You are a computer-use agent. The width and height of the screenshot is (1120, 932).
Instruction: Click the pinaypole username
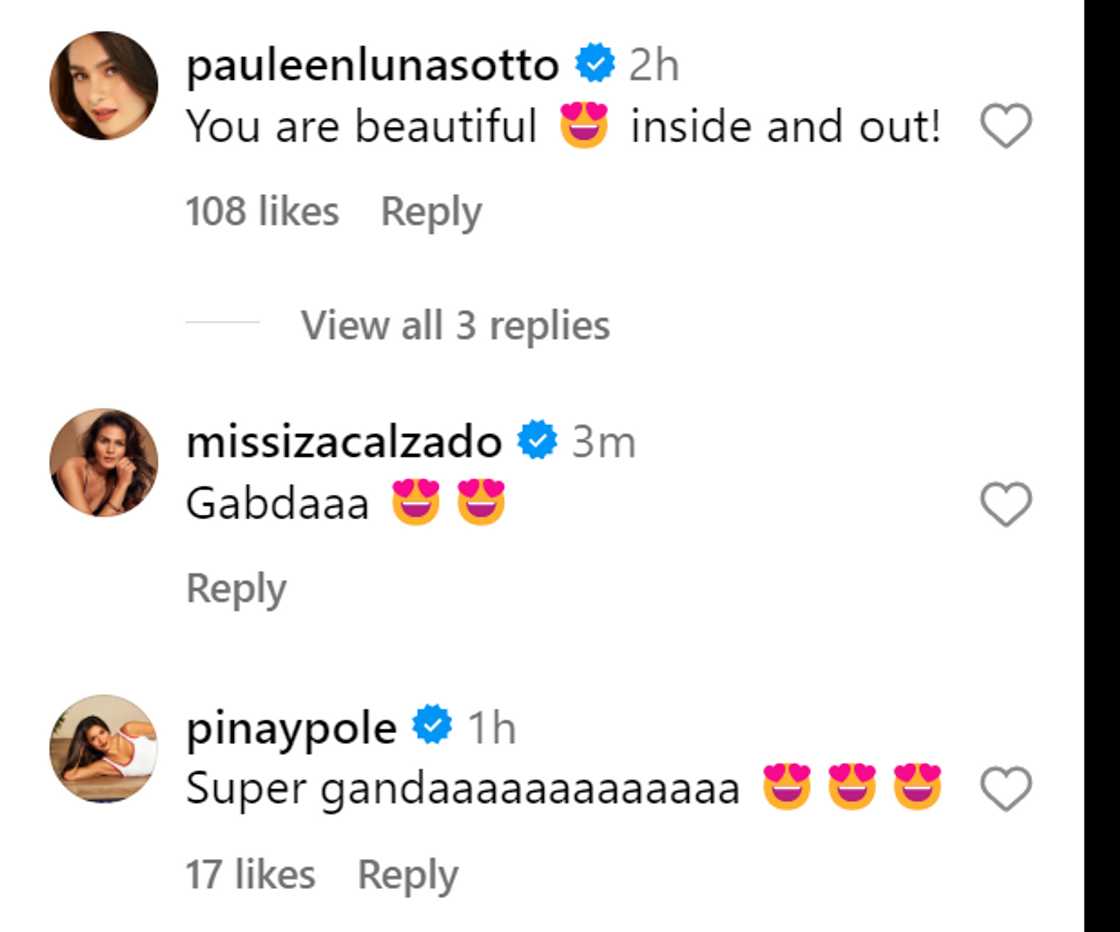point(291,728)
